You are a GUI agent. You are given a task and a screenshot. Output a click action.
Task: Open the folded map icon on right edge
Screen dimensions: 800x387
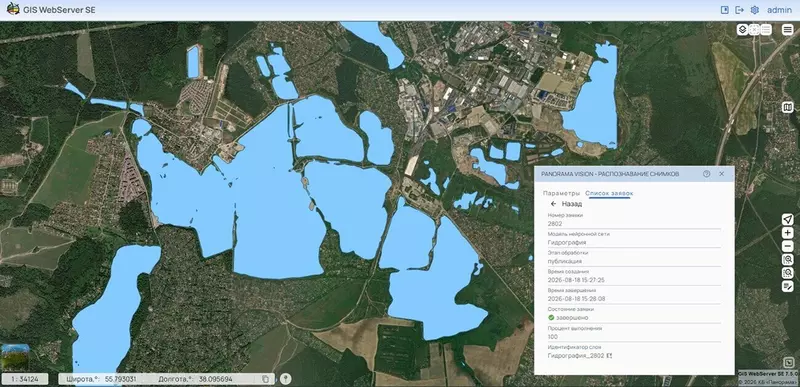coord(788,107)
